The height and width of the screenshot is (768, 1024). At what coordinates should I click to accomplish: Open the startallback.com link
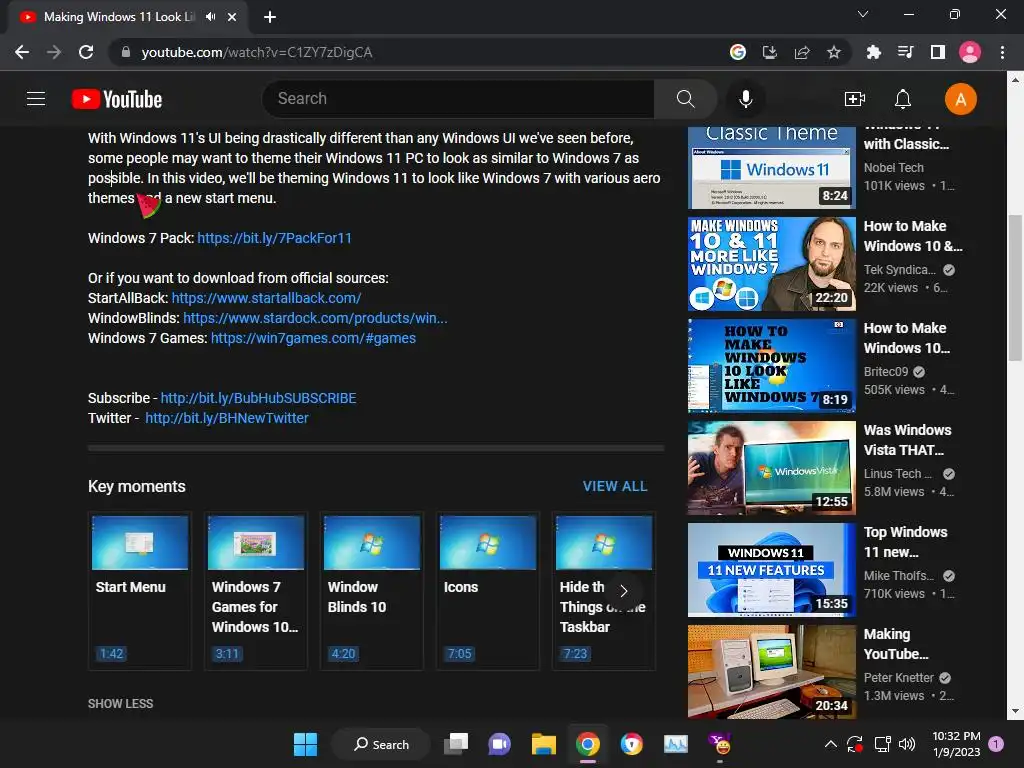(x=266, y=298)
